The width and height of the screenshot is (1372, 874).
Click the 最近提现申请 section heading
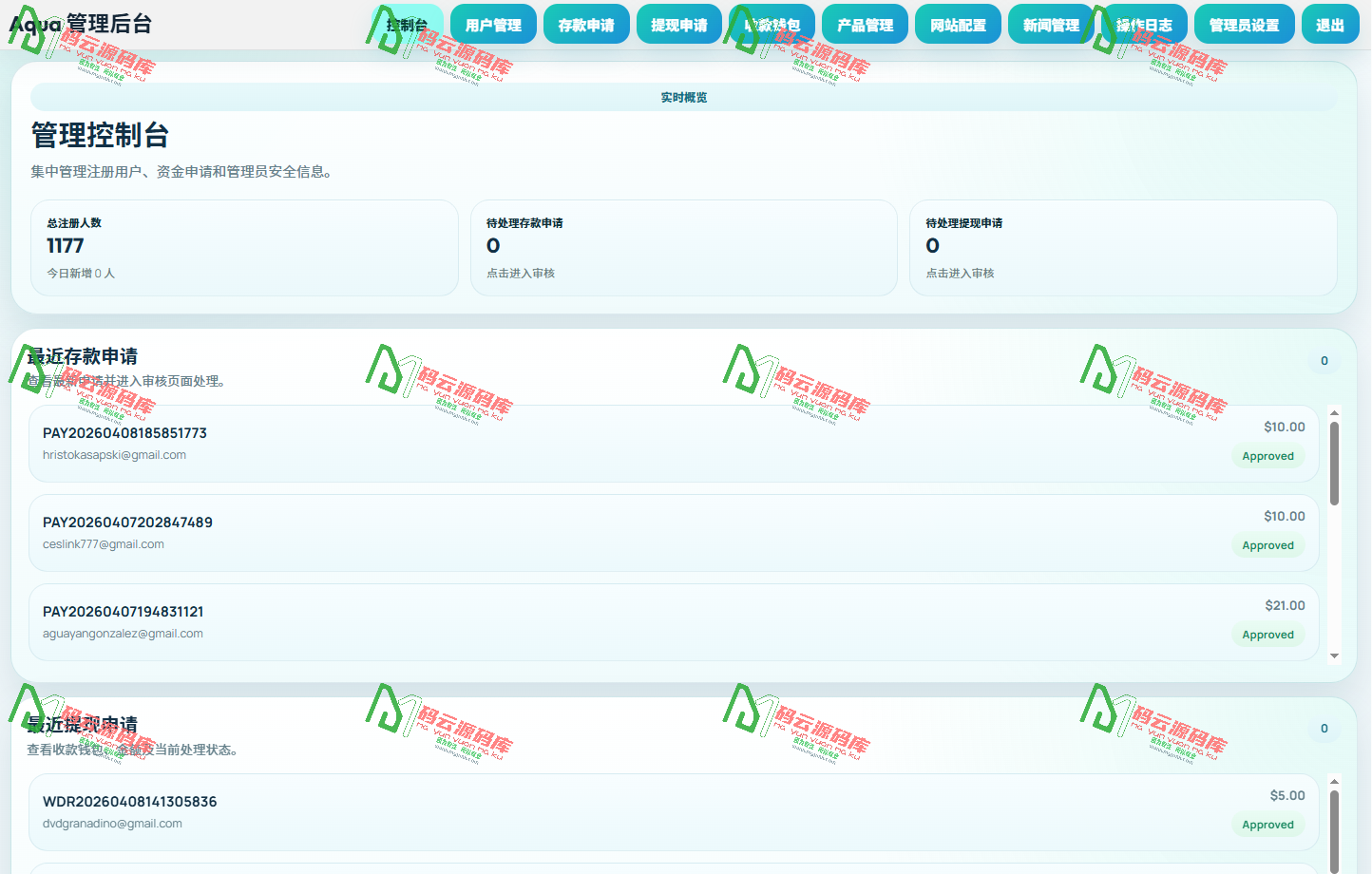point(83,725)
